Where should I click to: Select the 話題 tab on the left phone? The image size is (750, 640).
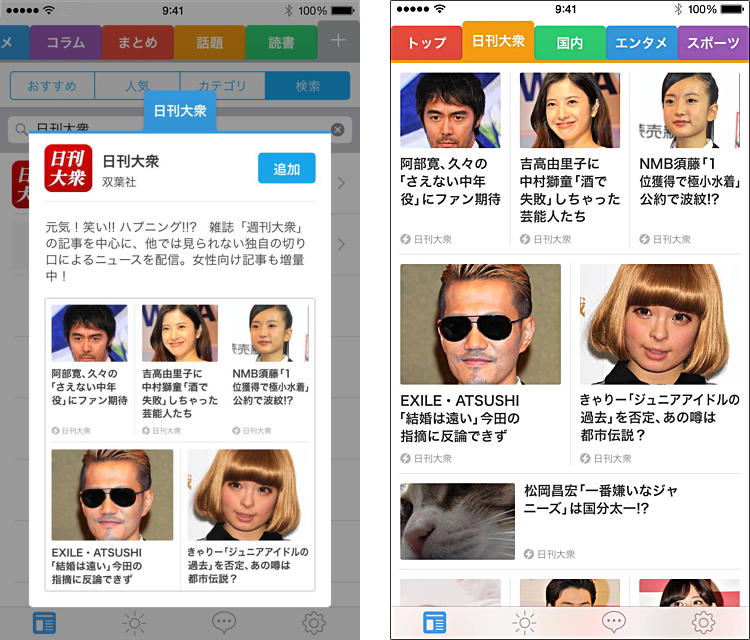click(x=210, y=43)
